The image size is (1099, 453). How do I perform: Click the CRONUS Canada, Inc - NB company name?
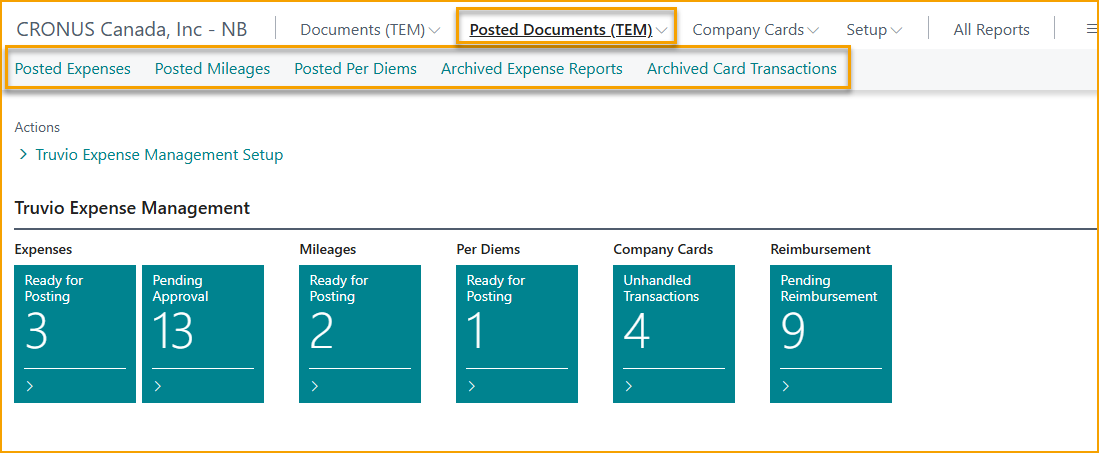coord(132,29)
